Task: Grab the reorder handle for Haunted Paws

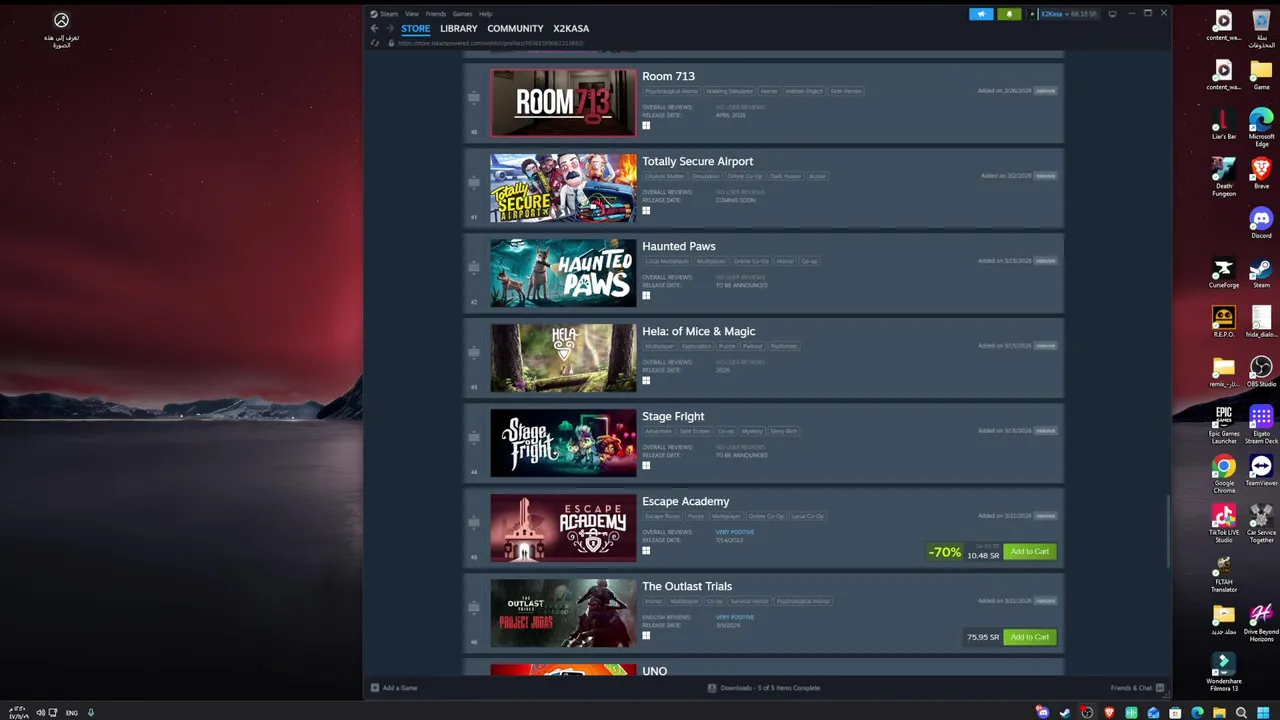Action: click(474, 268)
